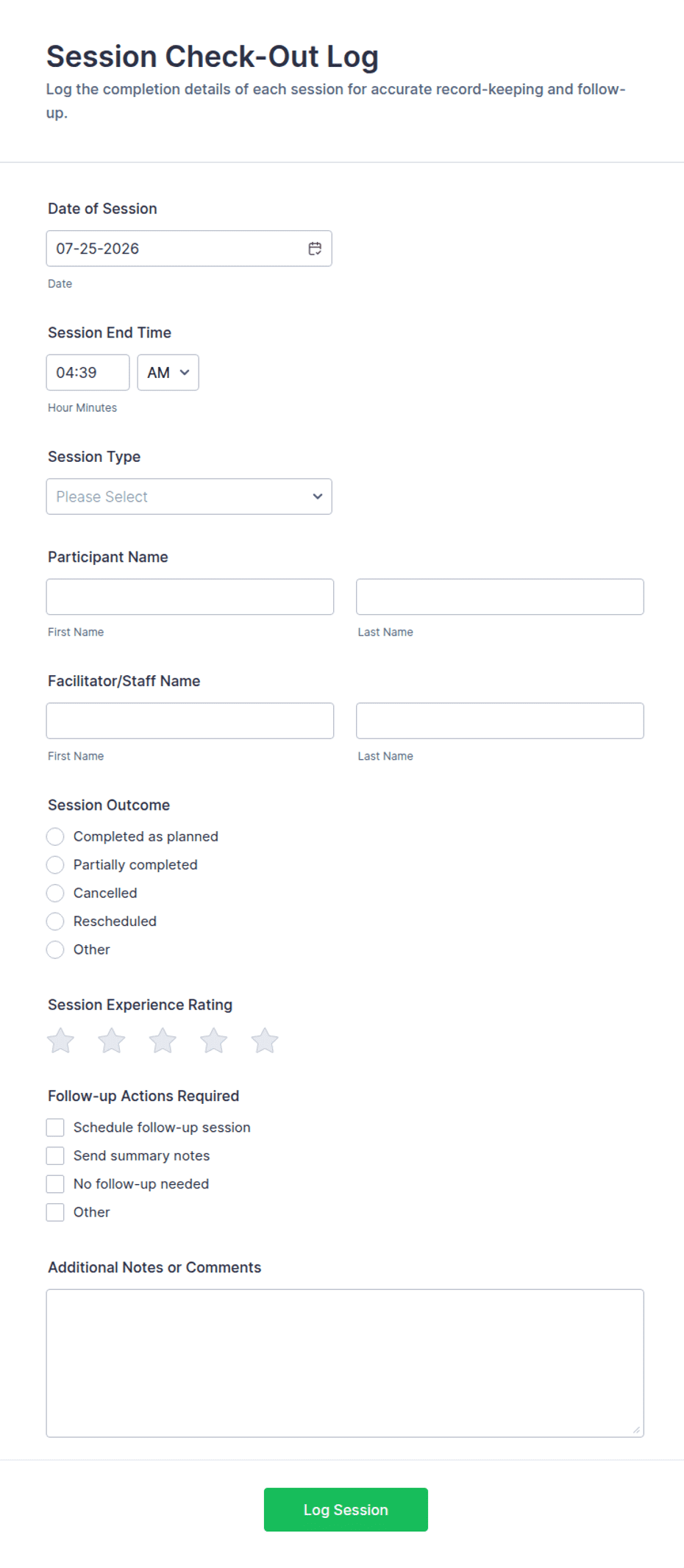Expand the Session Type dropdown
The height and width of the screenshot is (1568, 684).
189,496
